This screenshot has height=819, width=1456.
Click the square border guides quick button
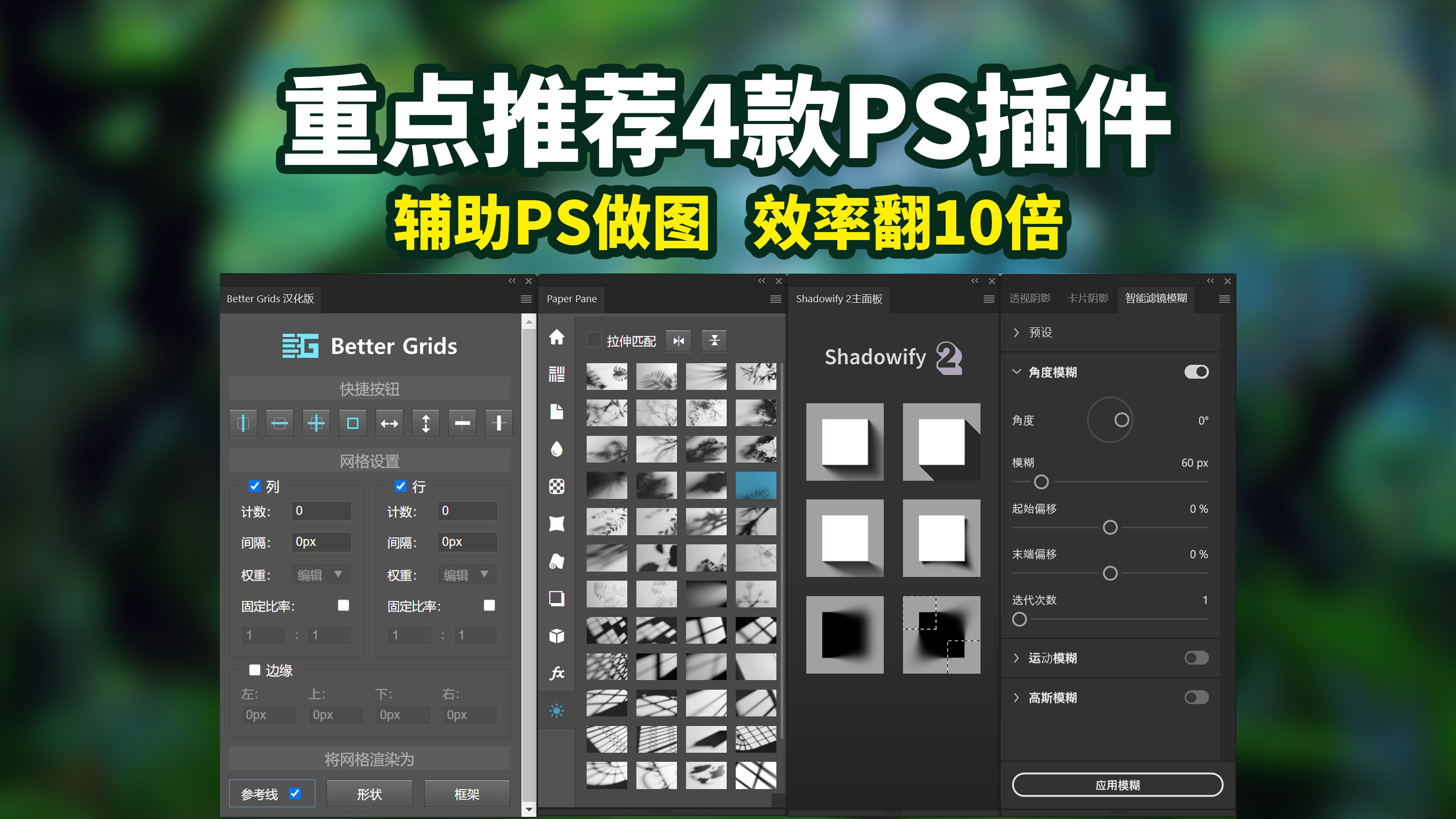353,423
